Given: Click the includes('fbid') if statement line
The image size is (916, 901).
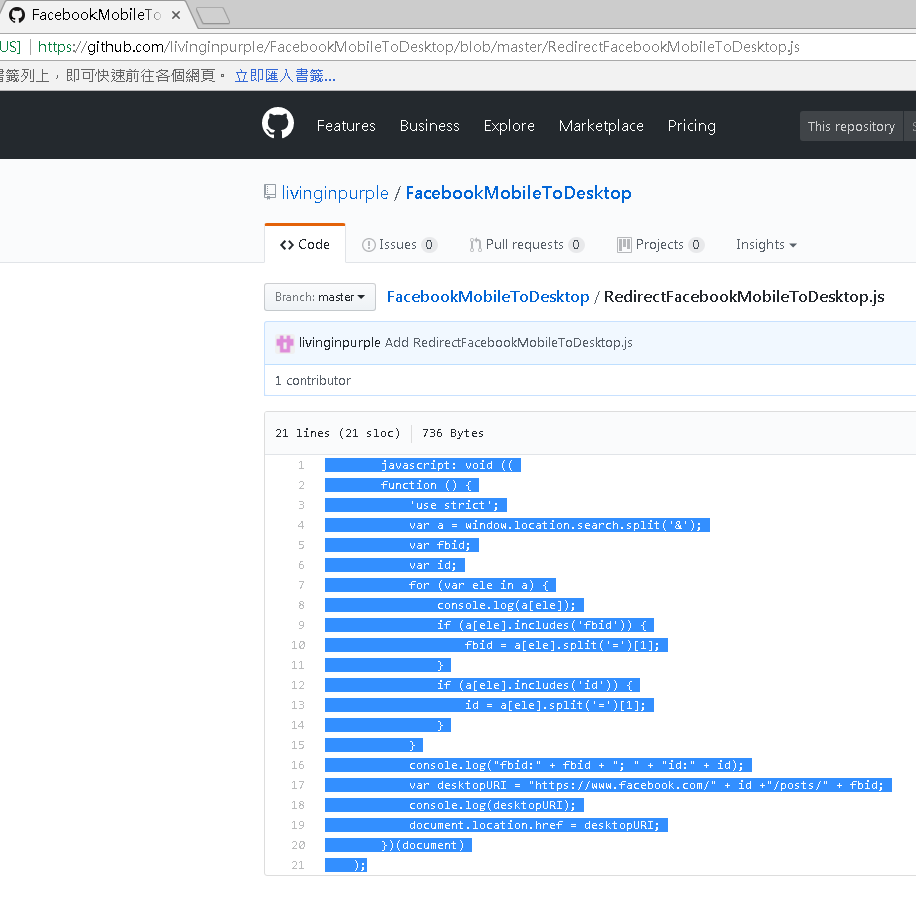Looking at the screenshot, I should (542, 625).
